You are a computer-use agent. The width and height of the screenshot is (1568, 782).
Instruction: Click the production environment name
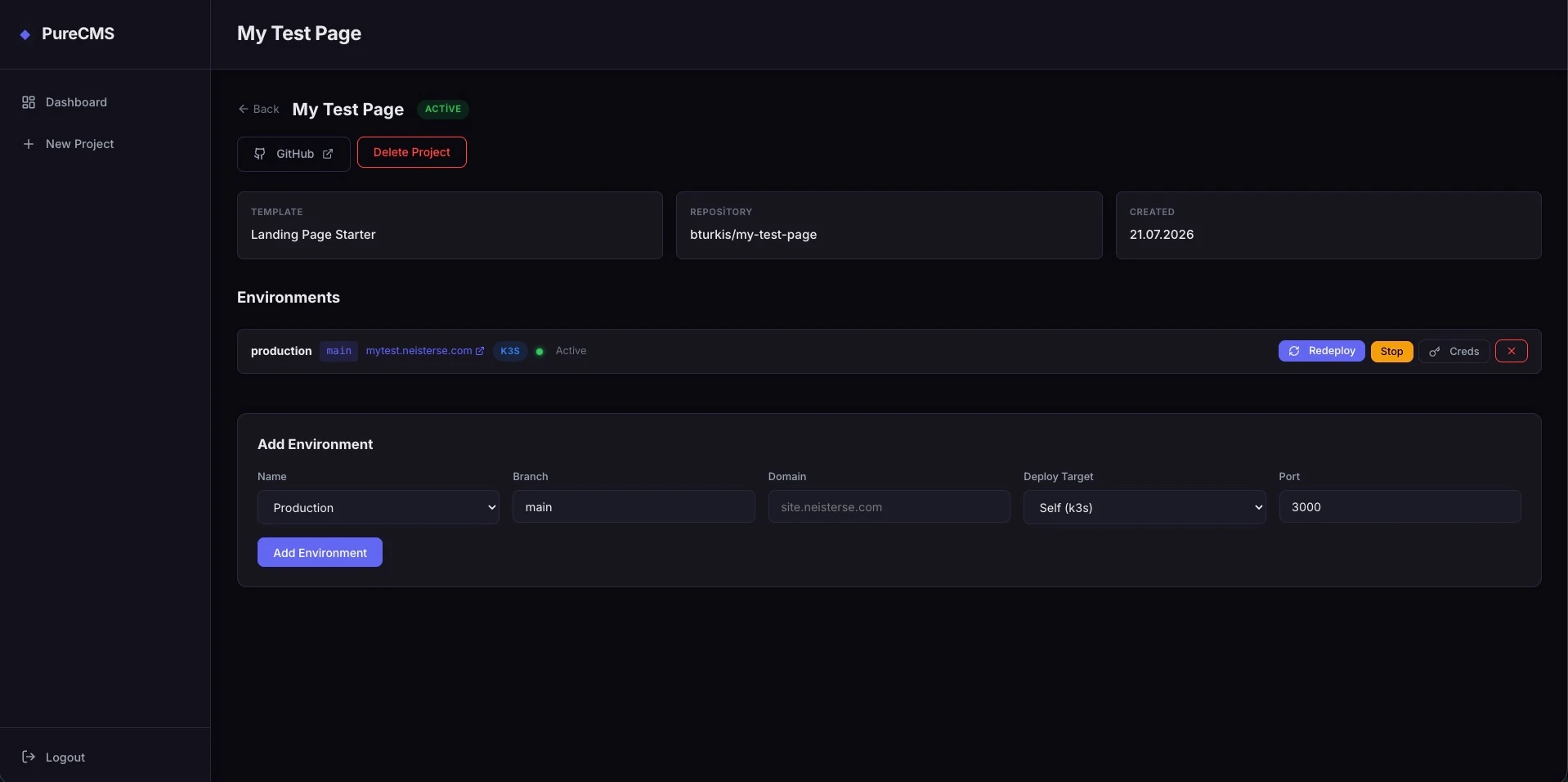(281, 351)
